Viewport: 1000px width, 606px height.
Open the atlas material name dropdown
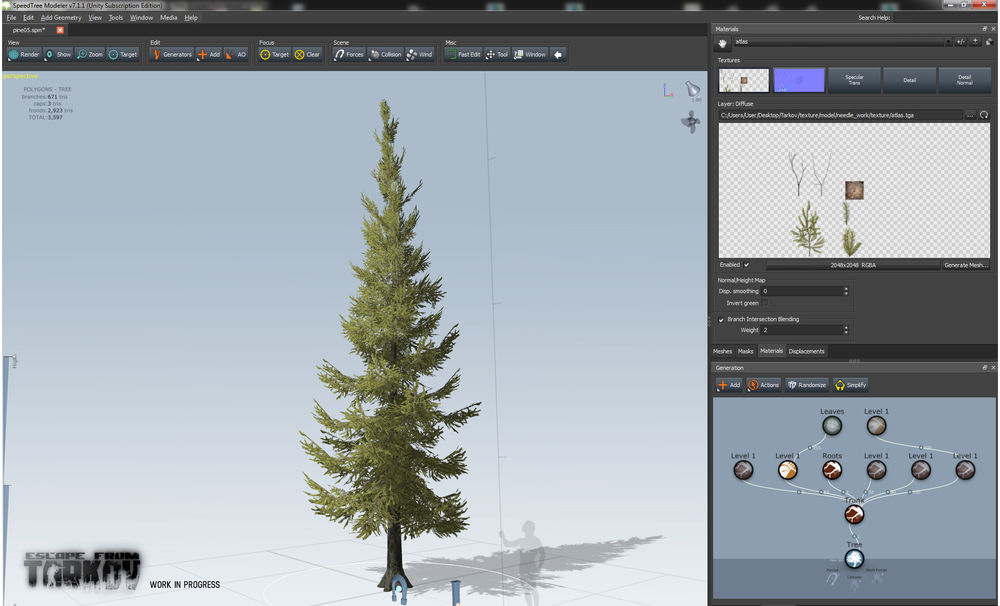[x=947, y=42]
